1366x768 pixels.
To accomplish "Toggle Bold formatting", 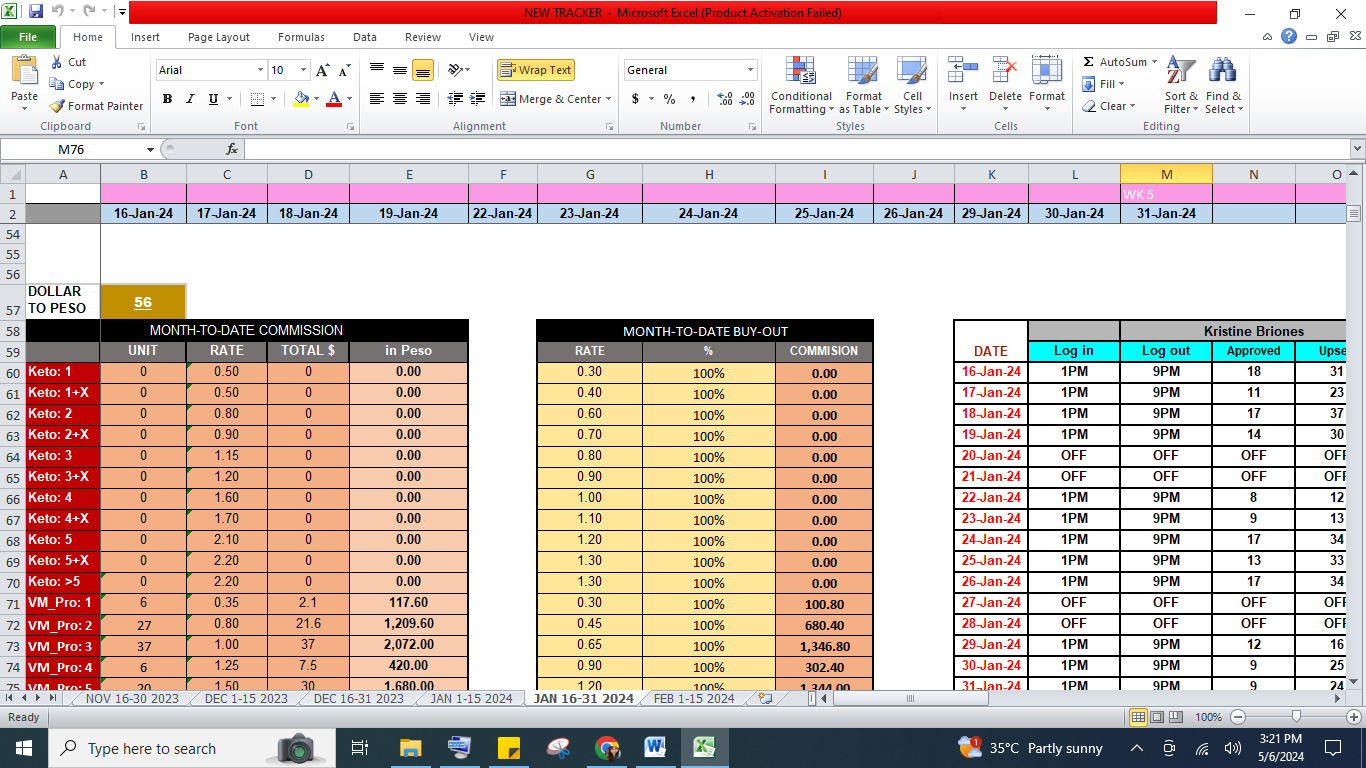I will click(x=167, y=99).
